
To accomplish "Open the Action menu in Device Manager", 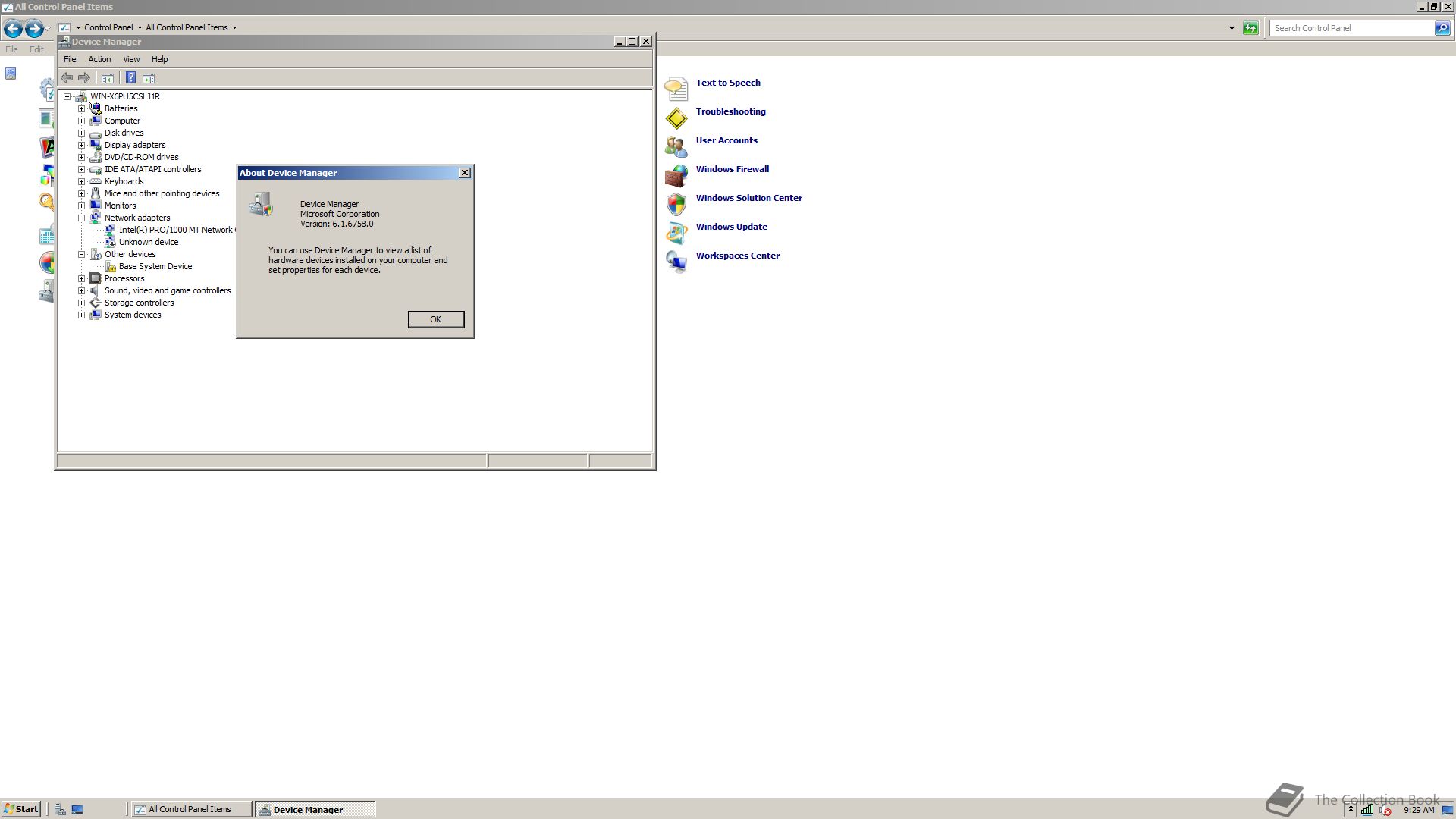I will [99, 59].
